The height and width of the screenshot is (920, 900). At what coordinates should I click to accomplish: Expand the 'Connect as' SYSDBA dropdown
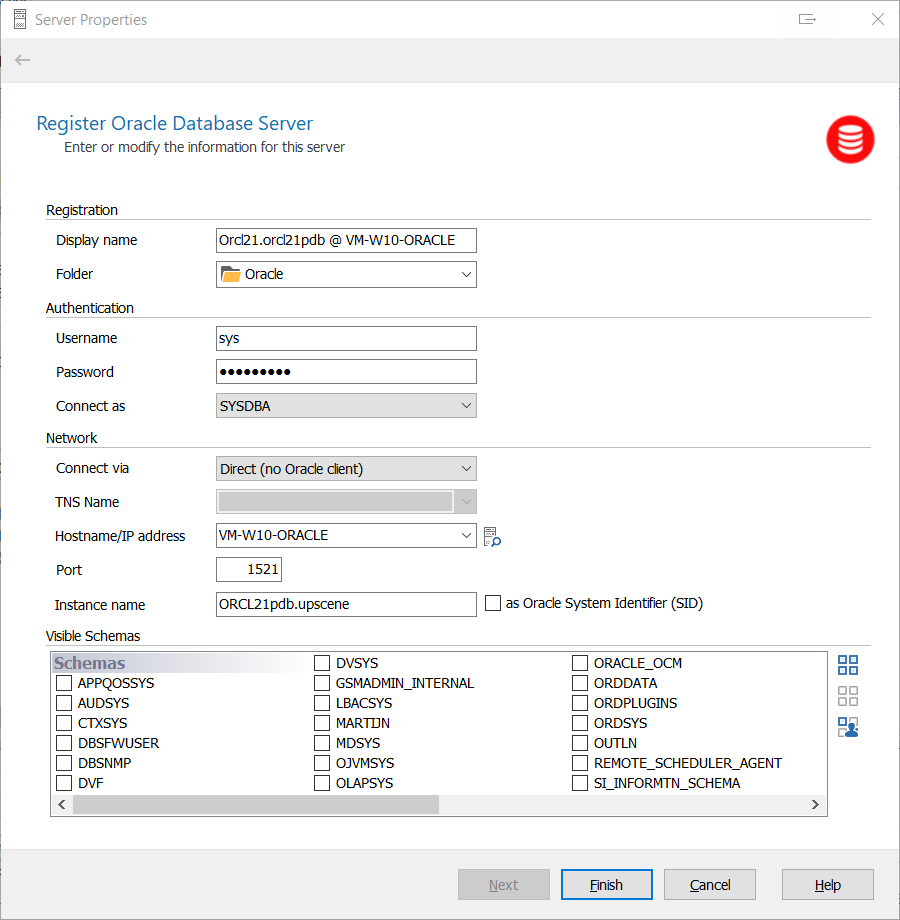[x=346, y=406]
